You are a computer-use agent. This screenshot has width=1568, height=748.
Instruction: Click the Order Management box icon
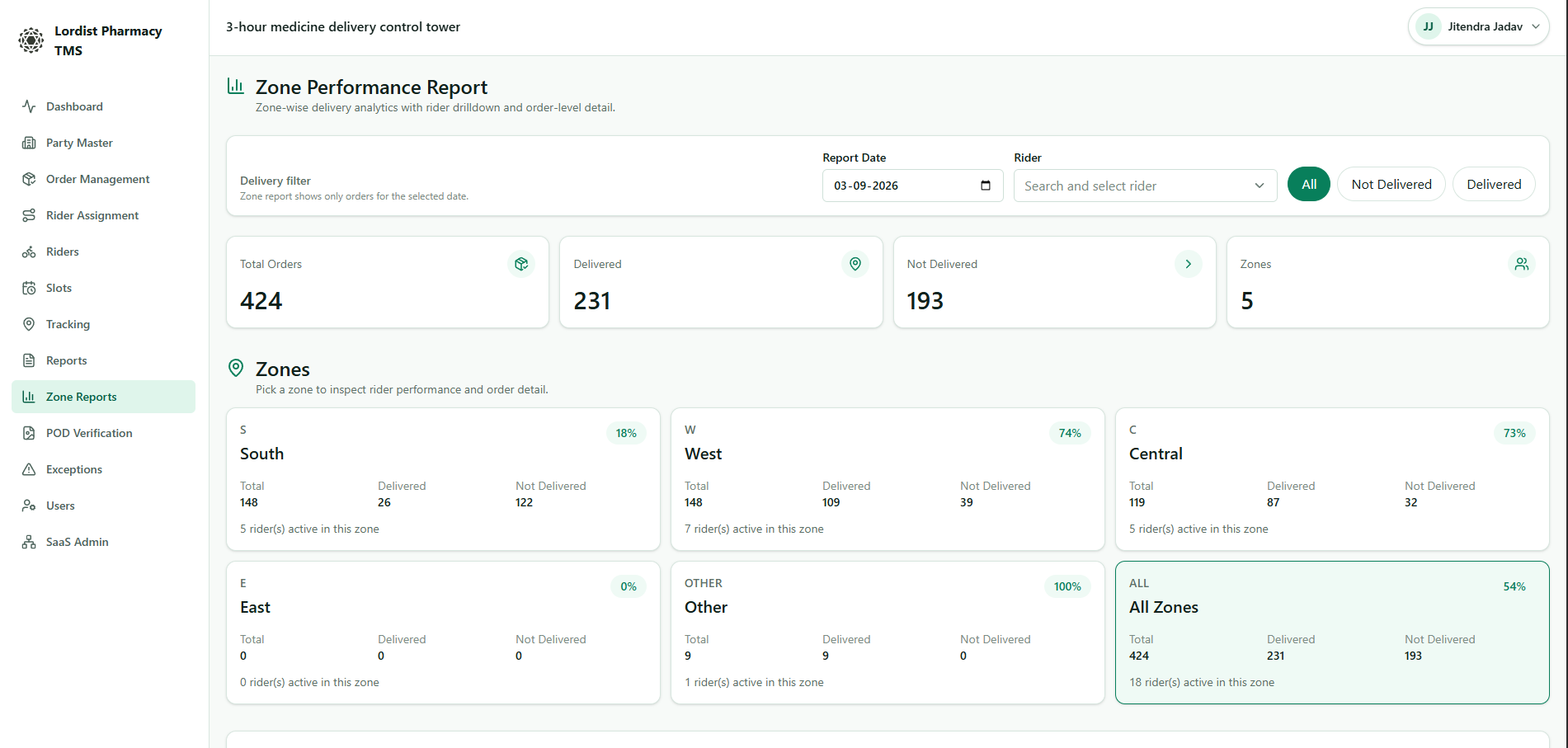click(x=29, y=179)
